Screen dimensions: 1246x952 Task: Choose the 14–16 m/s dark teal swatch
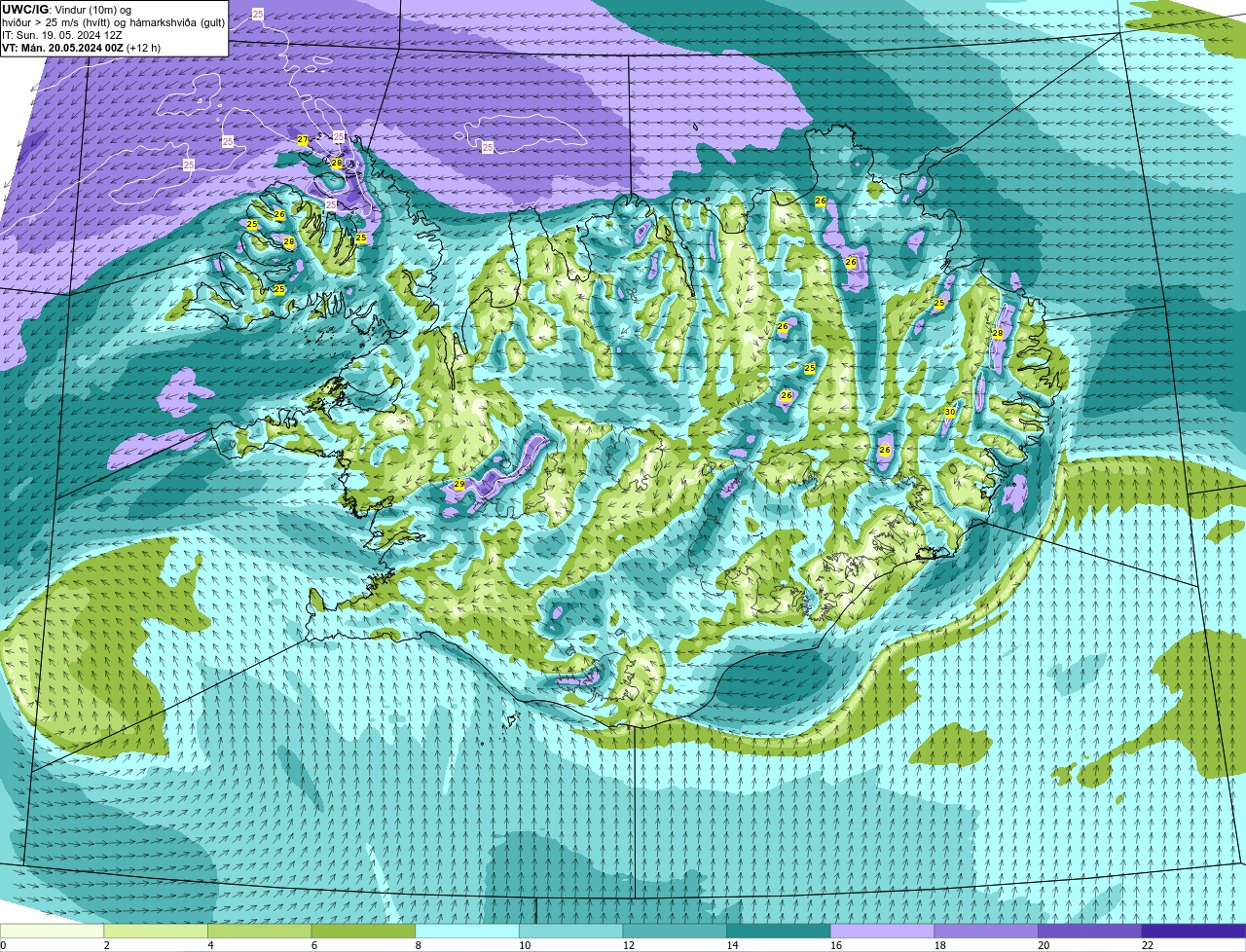point(779,932)
